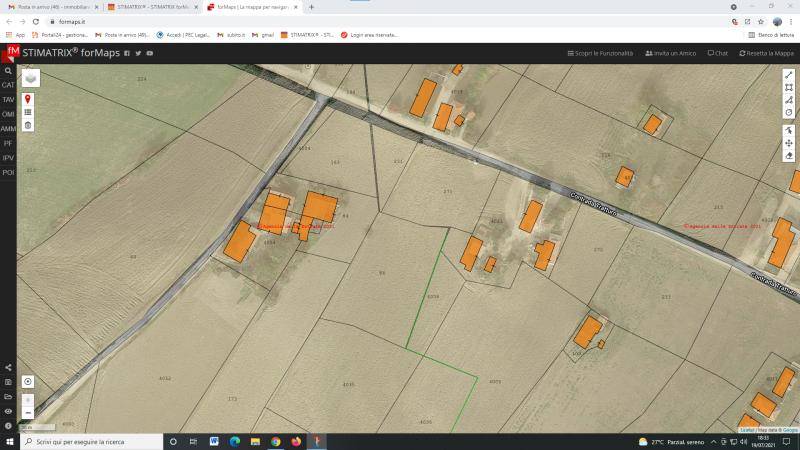
Task: Activate the move drawing tool
Action: 789,143
